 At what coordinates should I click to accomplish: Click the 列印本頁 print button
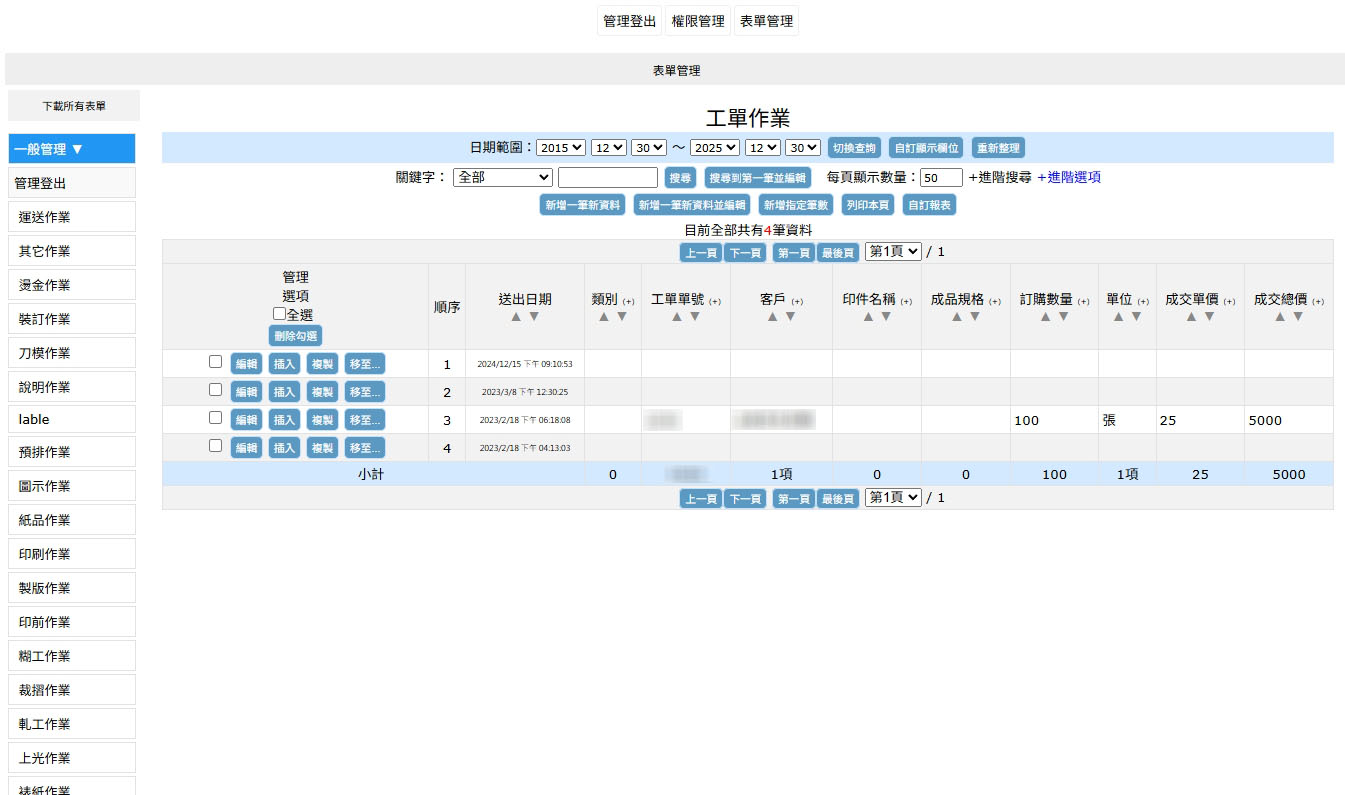(868, 205)
